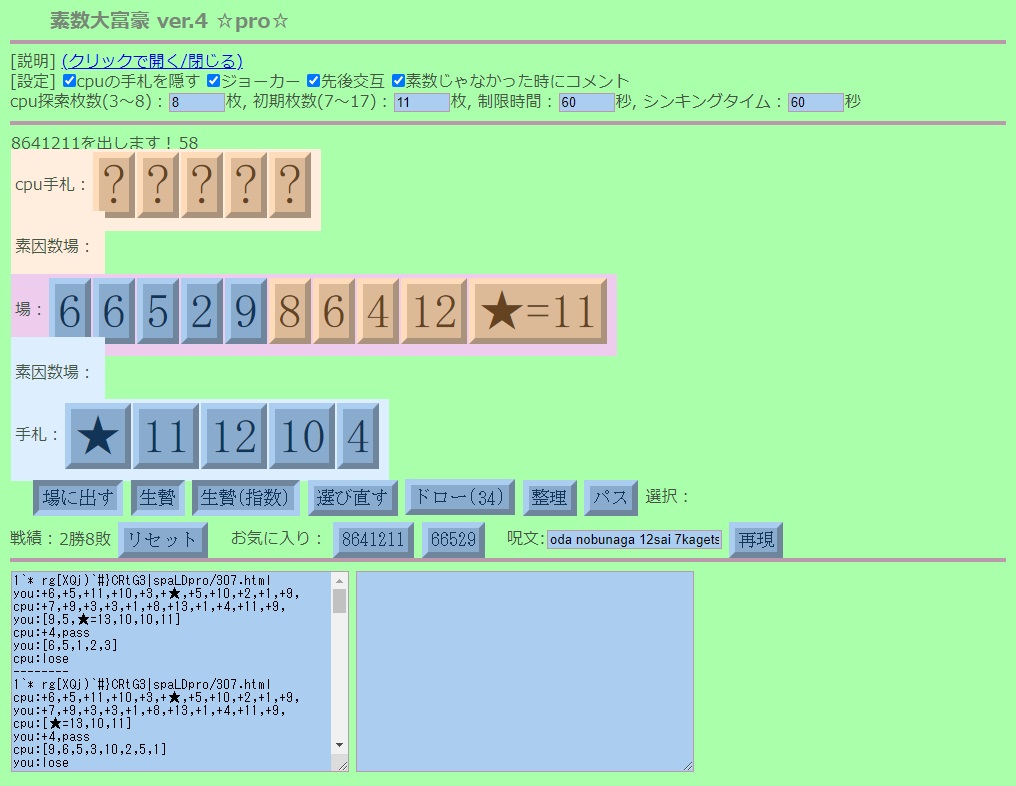Click the ドロー(34) draw button

(x=459, y=497)
